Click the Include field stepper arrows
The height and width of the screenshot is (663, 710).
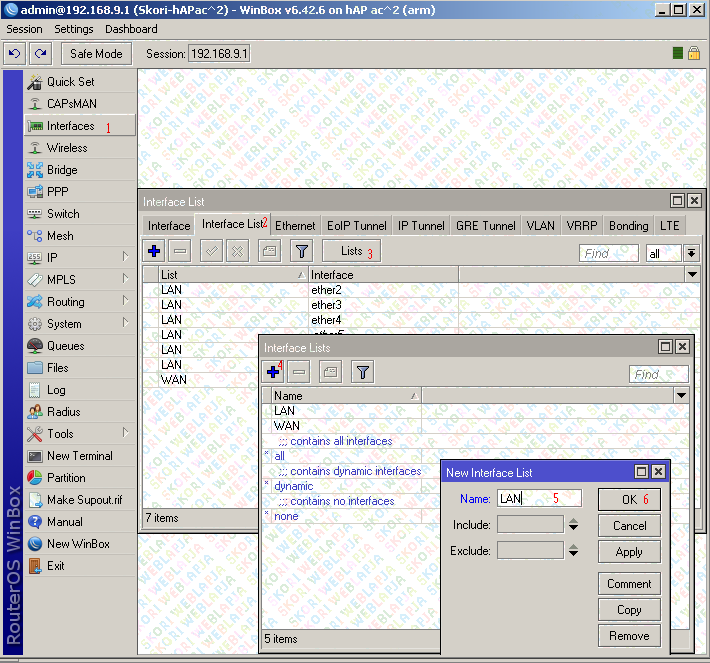click(573, 525)
